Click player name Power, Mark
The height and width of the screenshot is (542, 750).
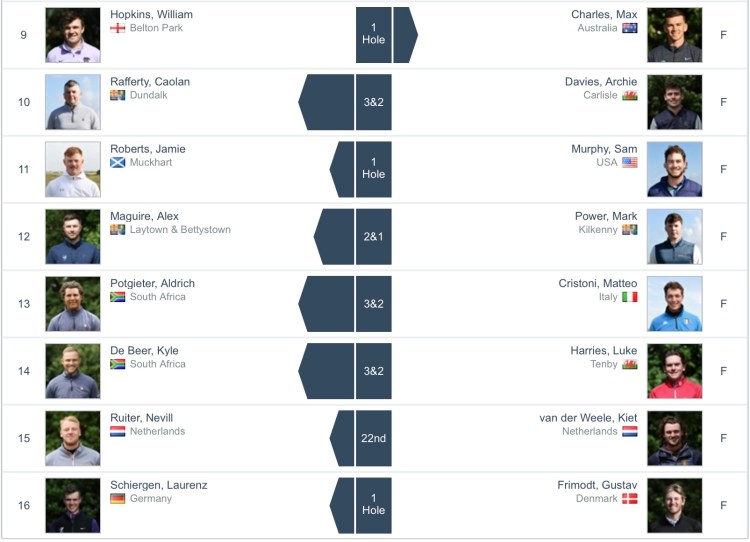tap(606, 216)
